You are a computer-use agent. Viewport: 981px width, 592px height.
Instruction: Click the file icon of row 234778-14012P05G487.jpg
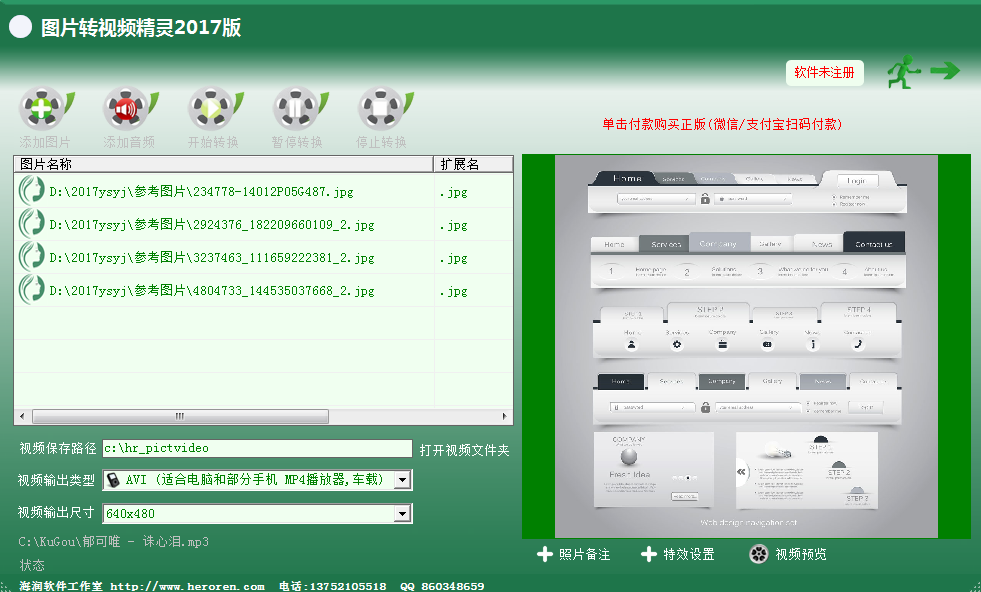pyautogui.click(x=31, y=191)
